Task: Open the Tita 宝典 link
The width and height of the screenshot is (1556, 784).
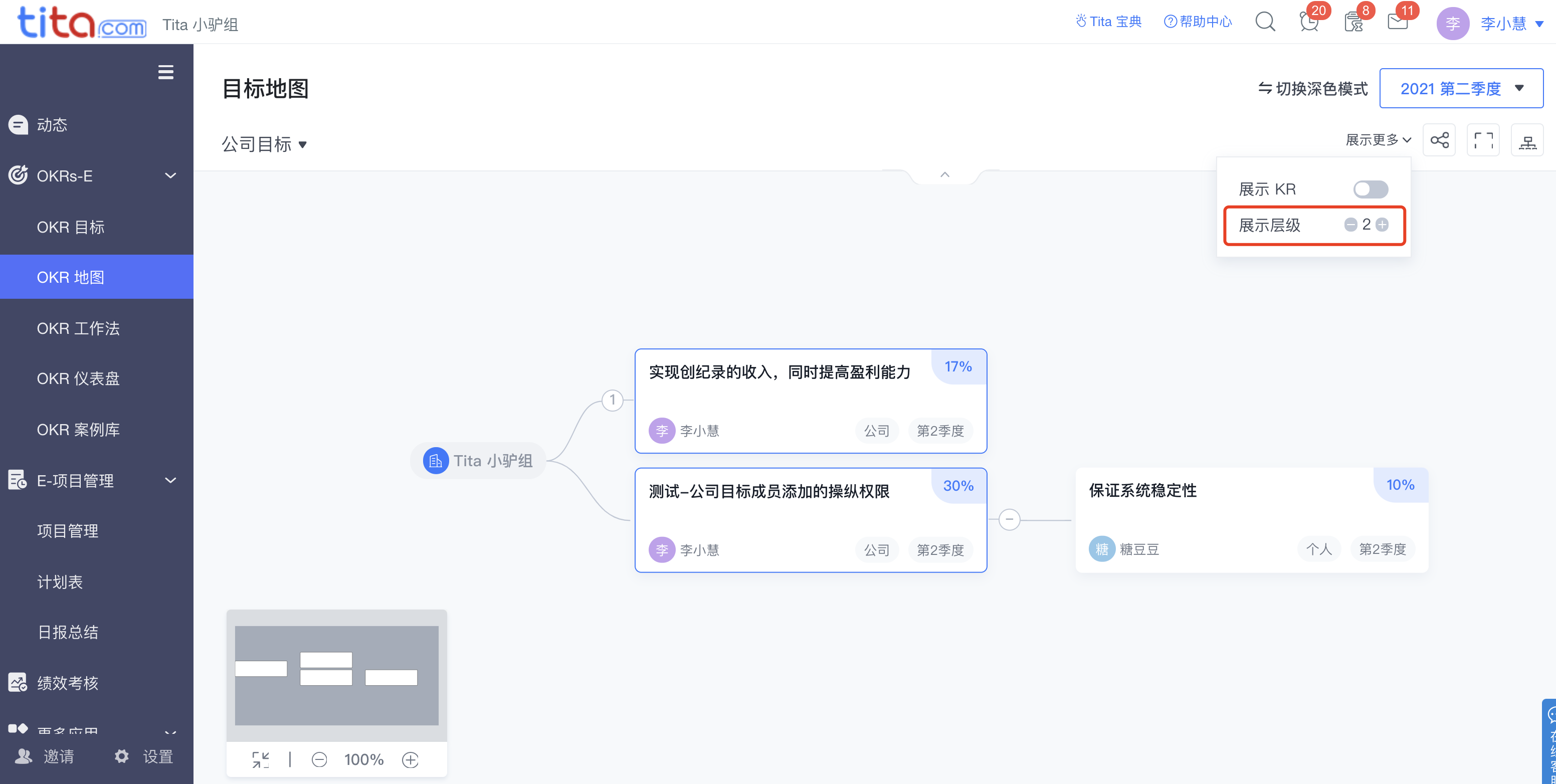Action: point(1109,22)
